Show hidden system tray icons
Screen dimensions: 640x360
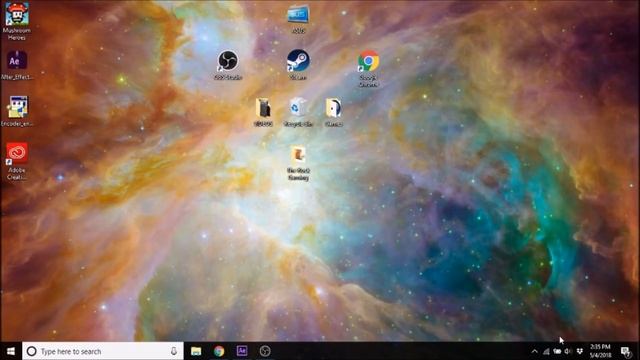click(x=534, y=351)
